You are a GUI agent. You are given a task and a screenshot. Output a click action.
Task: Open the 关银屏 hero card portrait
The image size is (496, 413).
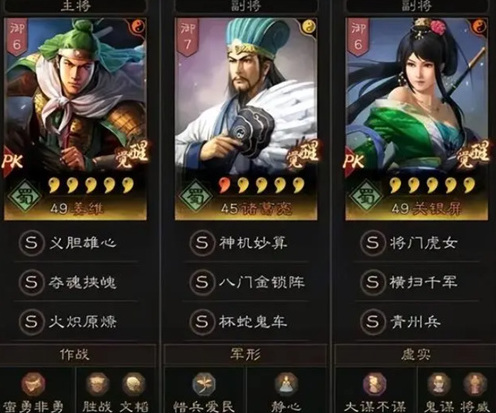coord(417,119)
